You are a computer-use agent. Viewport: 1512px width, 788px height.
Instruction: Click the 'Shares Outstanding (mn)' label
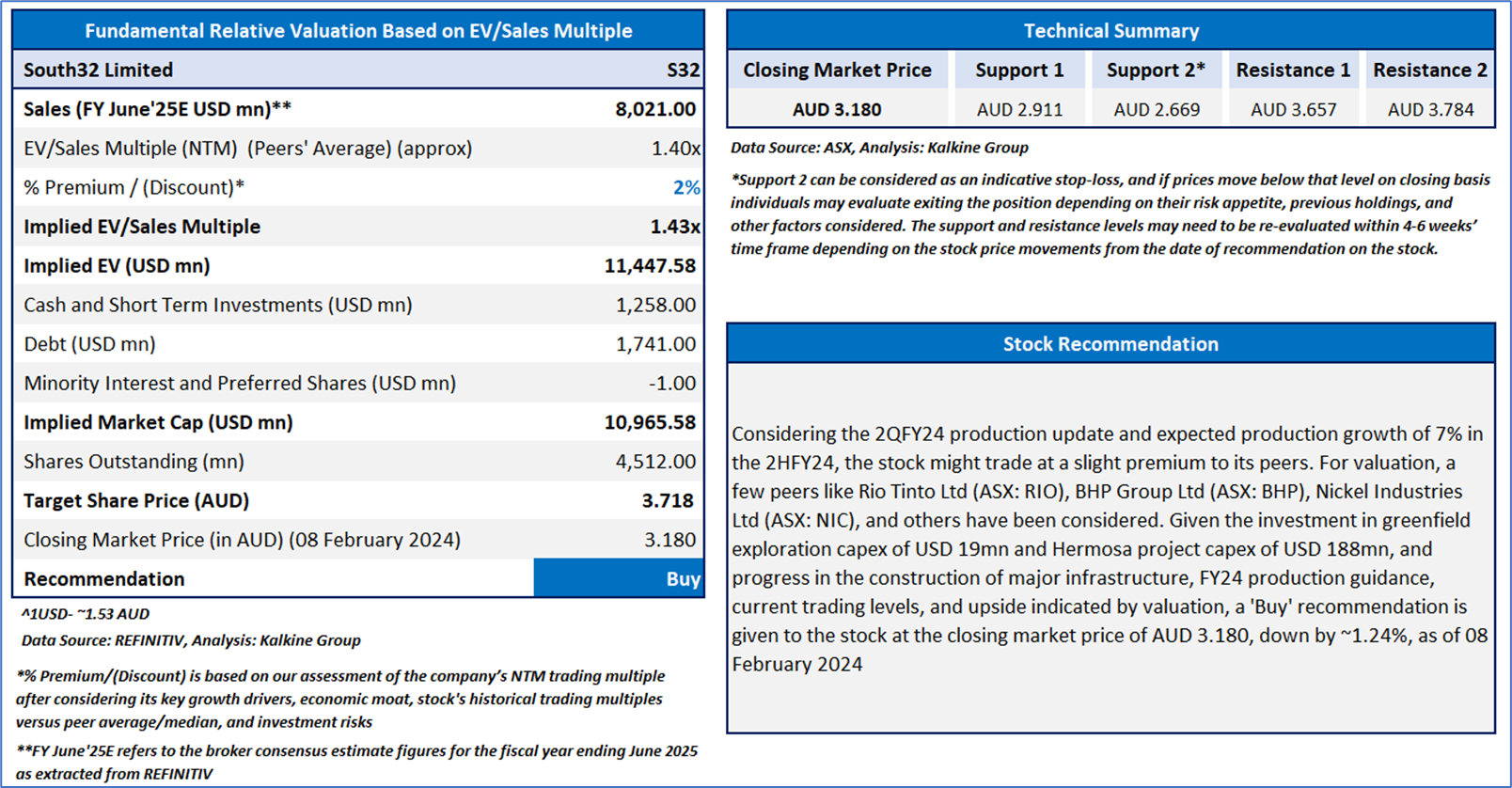(134, 462)
